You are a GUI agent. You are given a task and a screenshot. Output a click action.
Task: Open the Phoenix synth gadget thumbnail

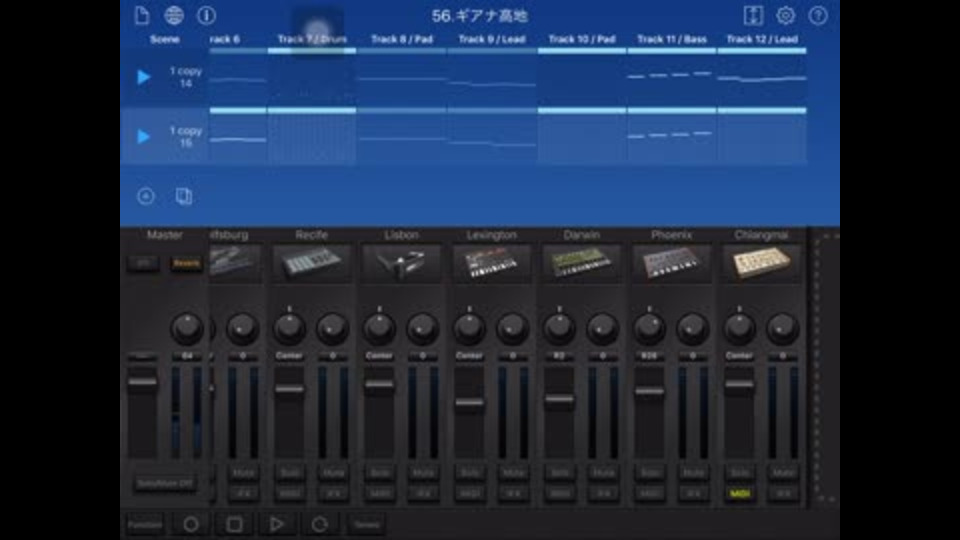(672, 263)
